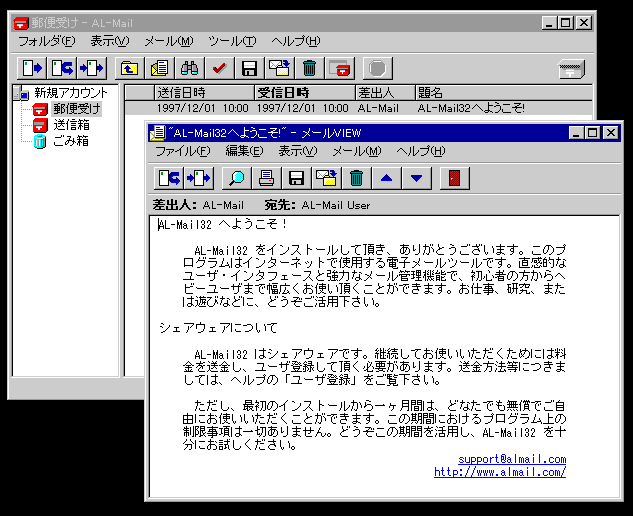Click the trash can delete icon in メールVIEW toolbar
The height and width of the screenshot is (516, 633).
coord(356,178)
